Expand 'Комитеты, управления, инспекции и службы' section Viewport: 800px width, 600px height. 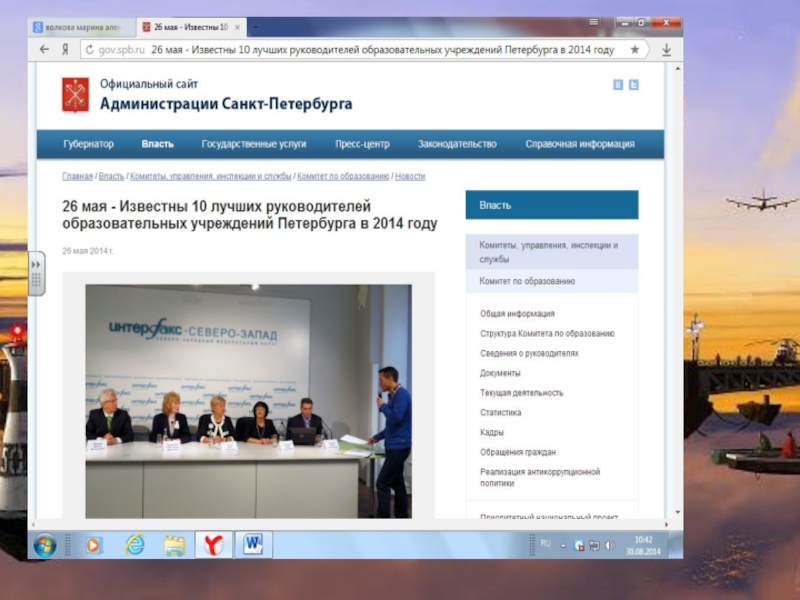[x=548, y=252]
